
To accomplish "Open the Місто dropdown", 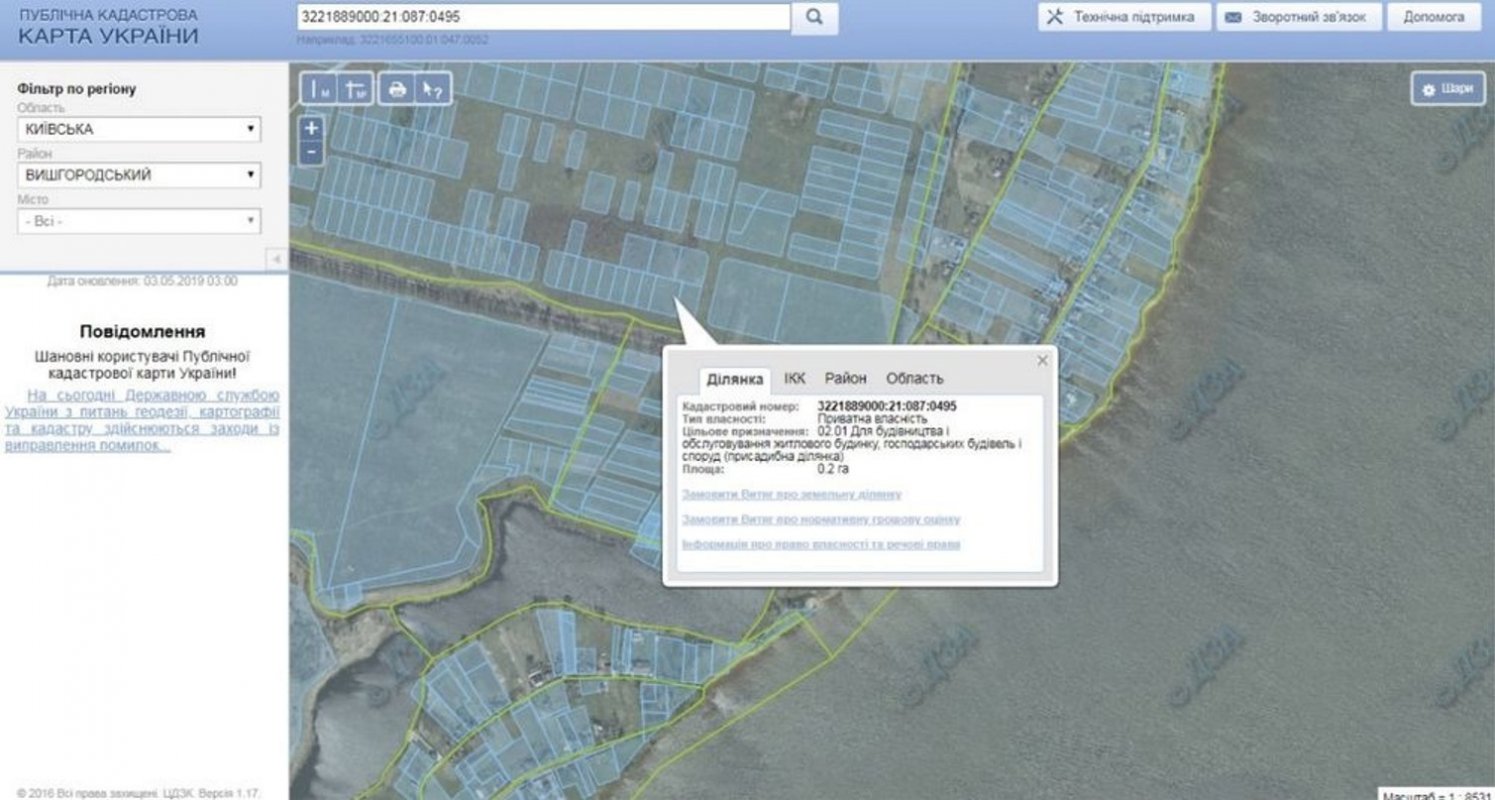I will coord(139,221).
